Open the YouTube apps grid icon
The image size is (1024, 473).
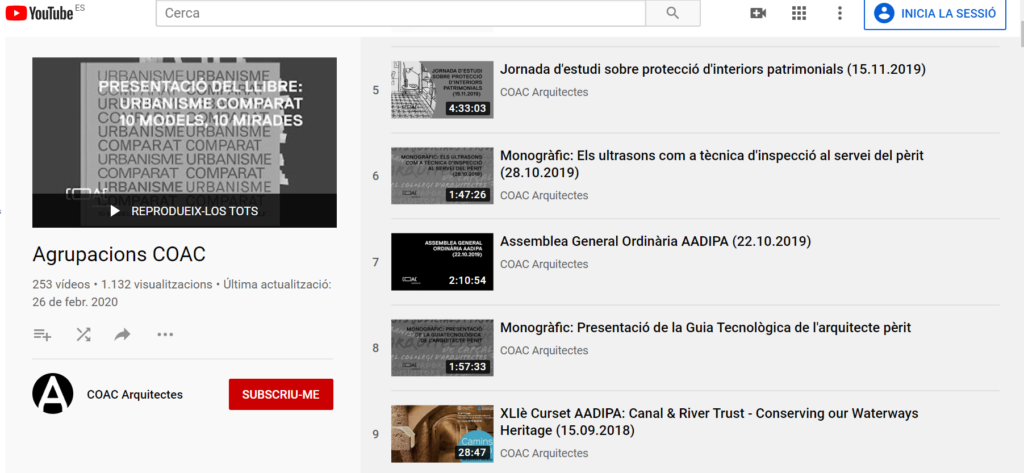[798, 13]
